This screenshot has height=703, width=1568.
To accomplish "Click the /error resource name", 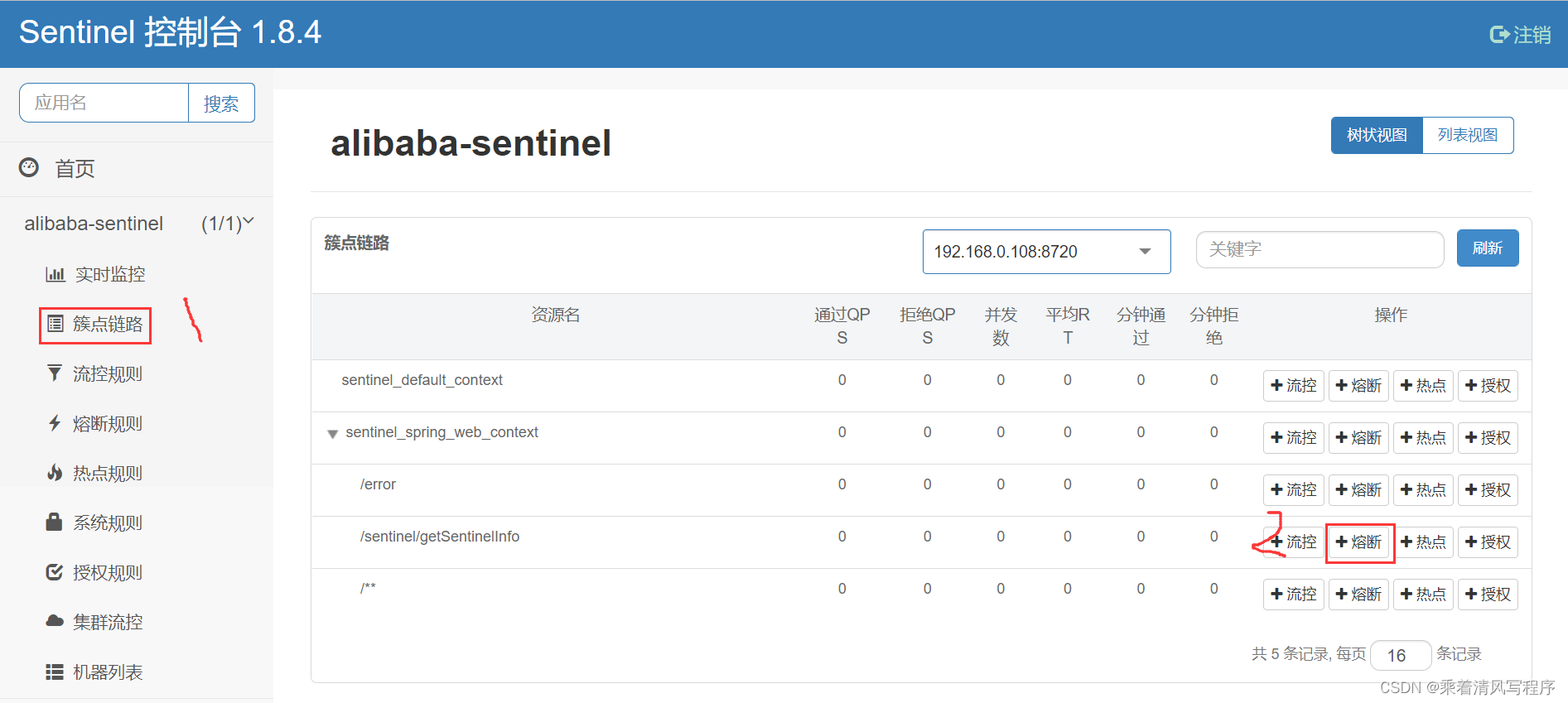I will click(x=378, y=484).
